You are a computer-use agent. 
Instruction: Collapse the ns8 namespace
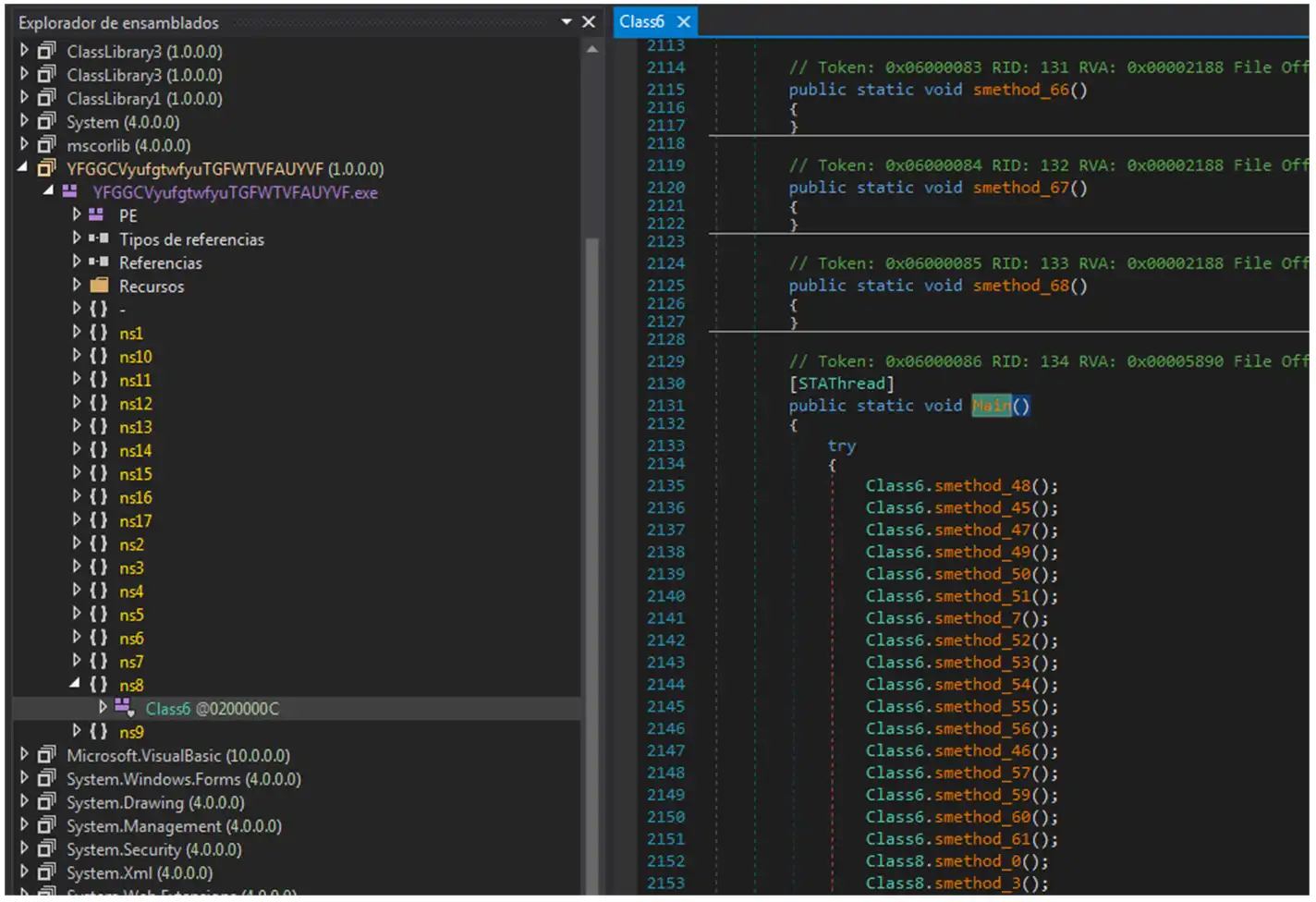tap(75, 684)
